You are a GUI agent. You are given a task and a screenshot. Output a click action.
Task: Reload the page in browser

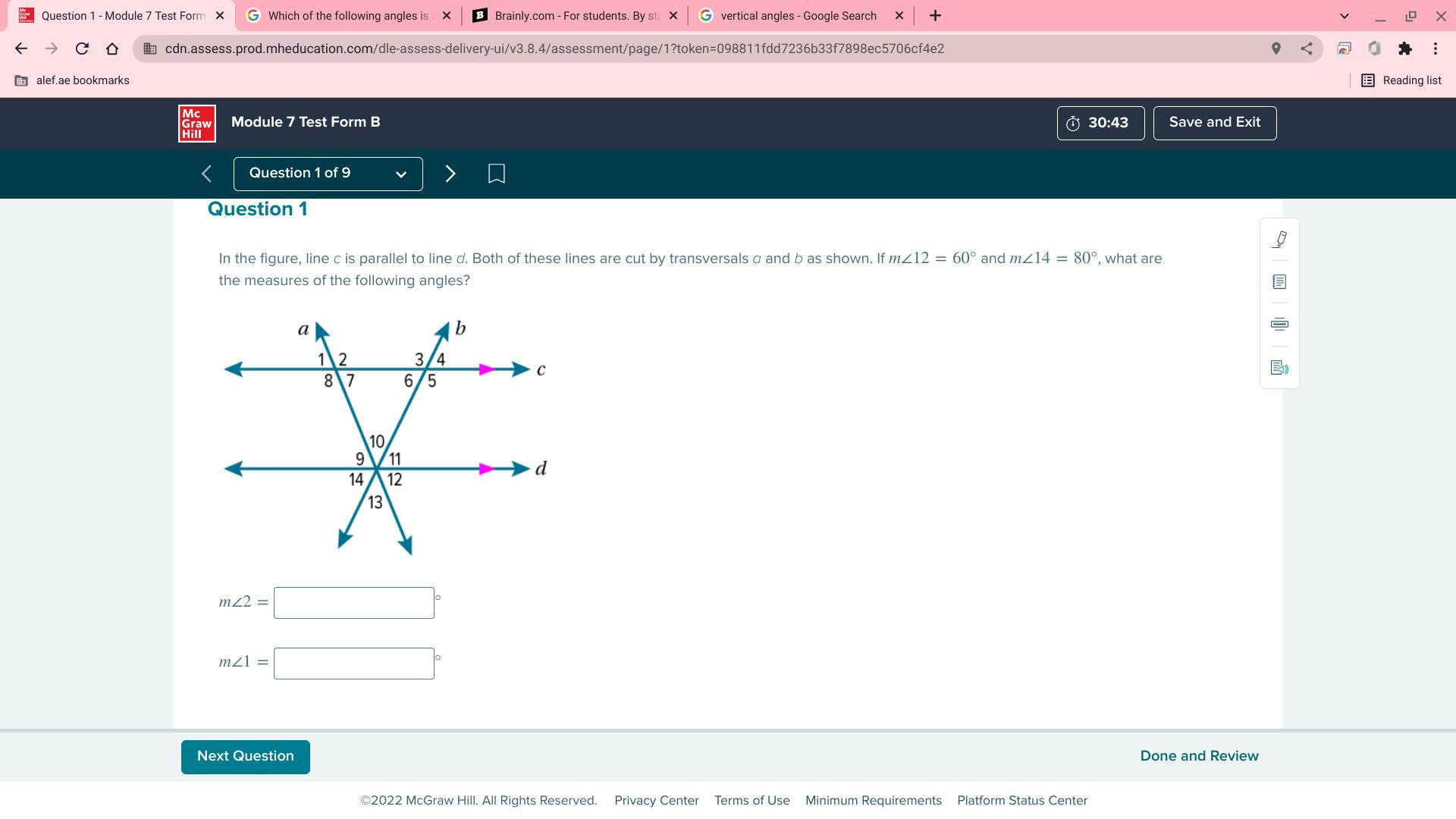tap(82, 49)
